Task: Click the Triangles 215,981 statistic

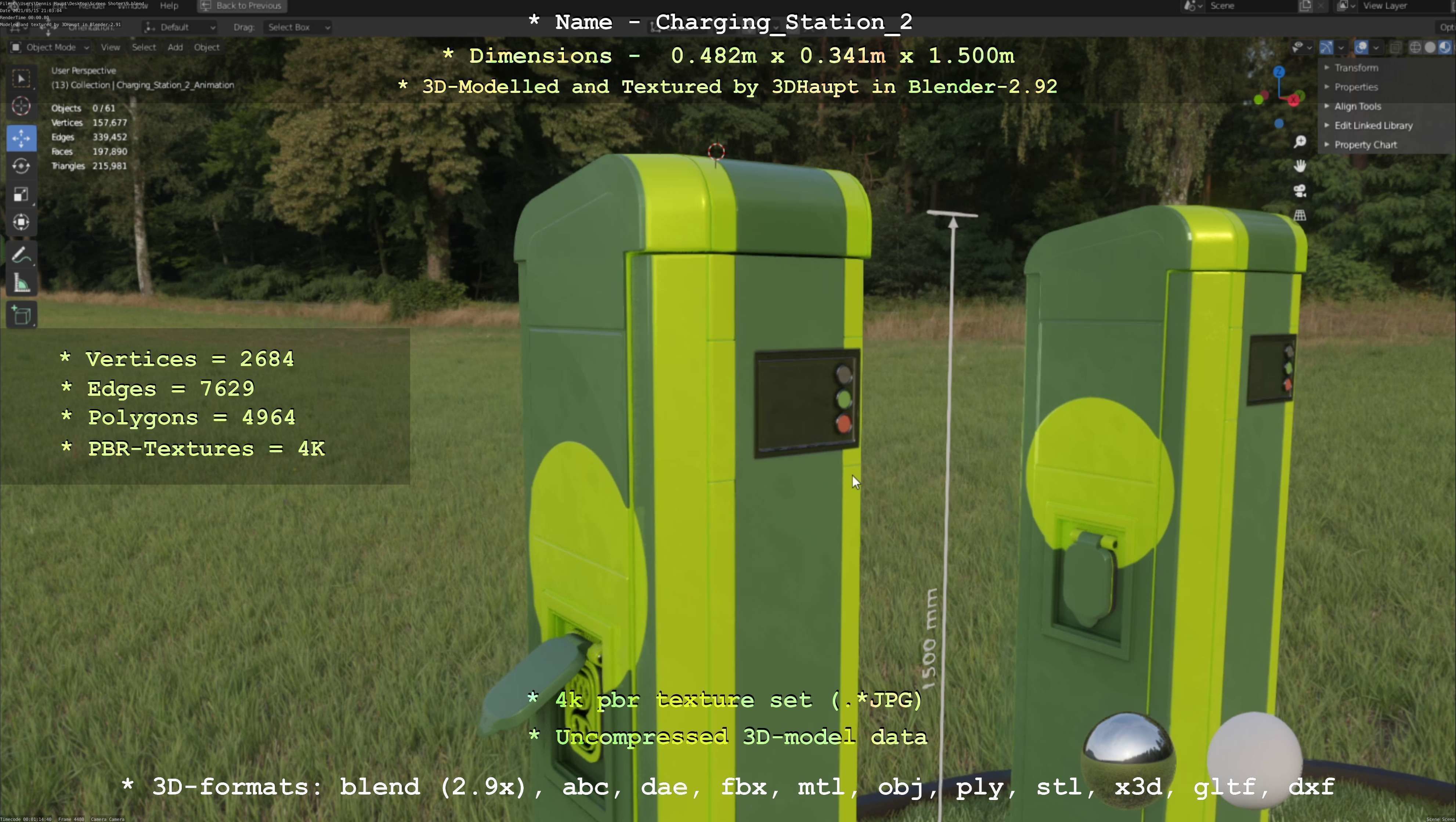Action: 89,166
